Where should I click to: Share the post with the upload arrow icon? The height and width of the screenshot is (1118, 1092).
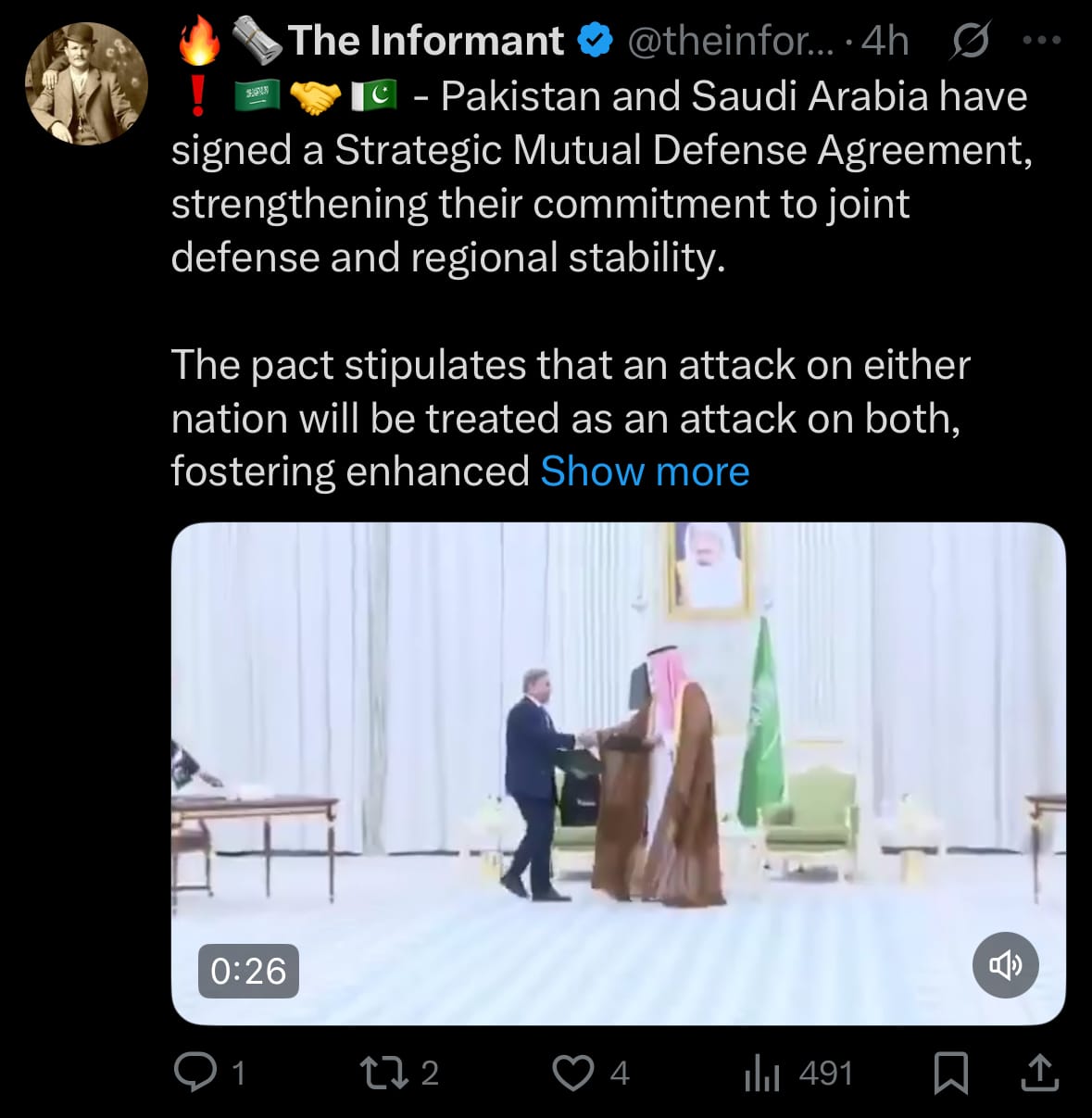pos(1039,1073)
